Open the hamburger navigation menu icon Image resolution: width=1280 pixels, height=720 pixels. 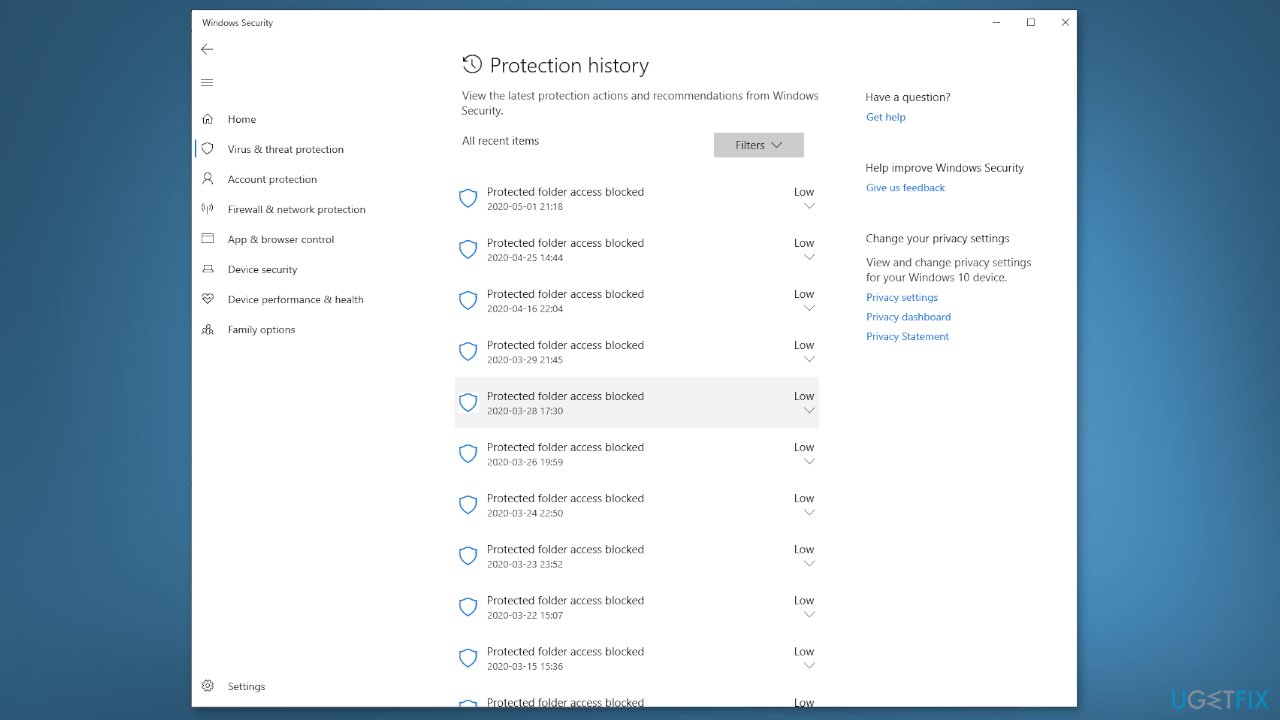(207, 82)
